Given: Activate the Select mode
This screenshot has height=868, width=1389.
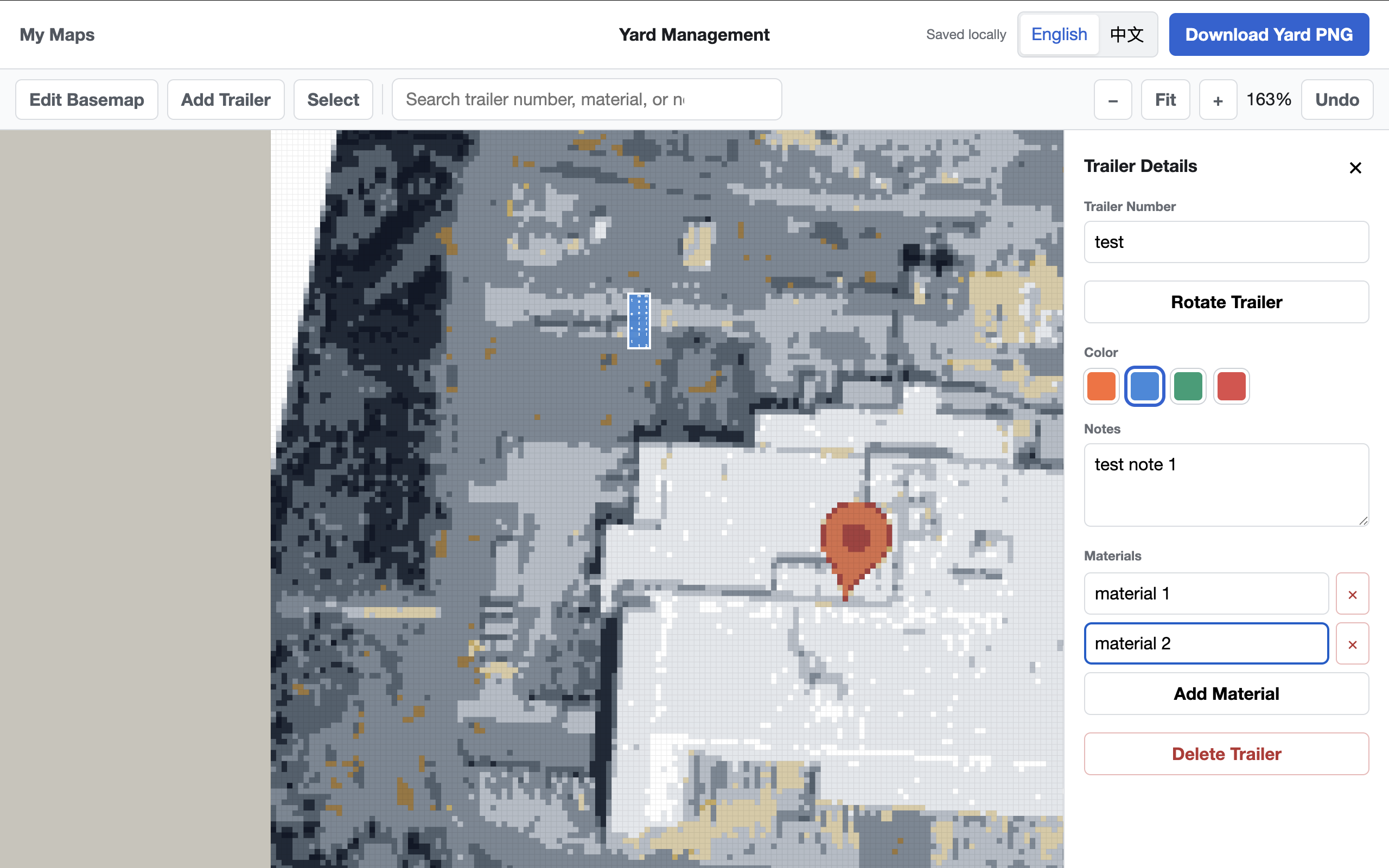Looking at the screenshot, I should pos(333,100).
